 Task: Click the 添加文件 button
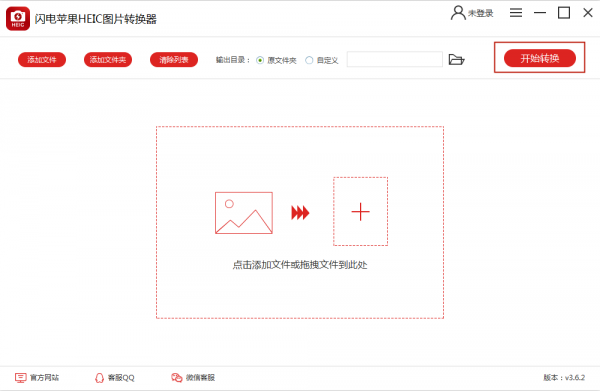click(42, 60)
